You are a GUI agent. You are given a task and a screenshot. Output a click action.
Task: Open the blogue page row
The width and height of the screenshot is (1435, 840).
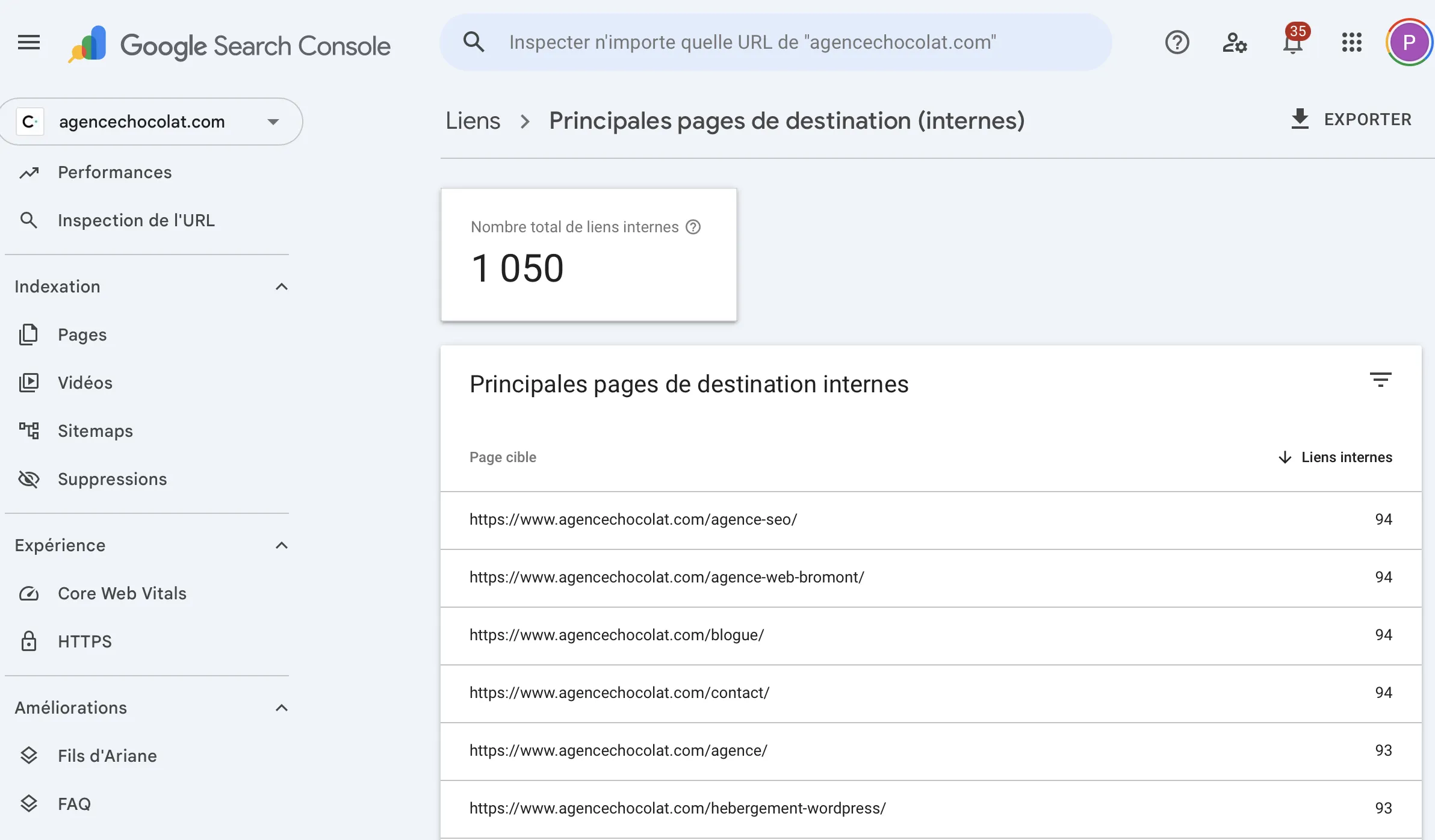click(931, 635)
